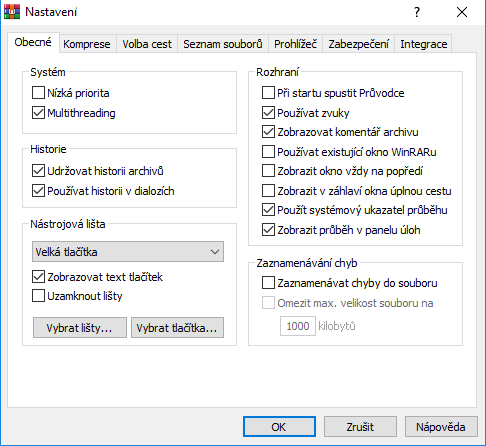Image resolution: width=486 pixels, height=446 pixels.
Task: Check Při startu spustit Průvodce
Action: [268, 93]
